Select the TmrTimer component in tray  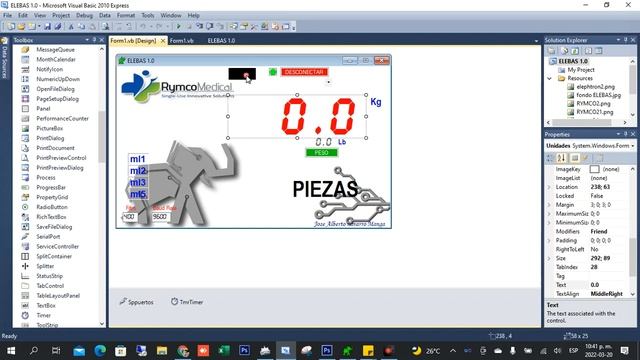point(187,302)
